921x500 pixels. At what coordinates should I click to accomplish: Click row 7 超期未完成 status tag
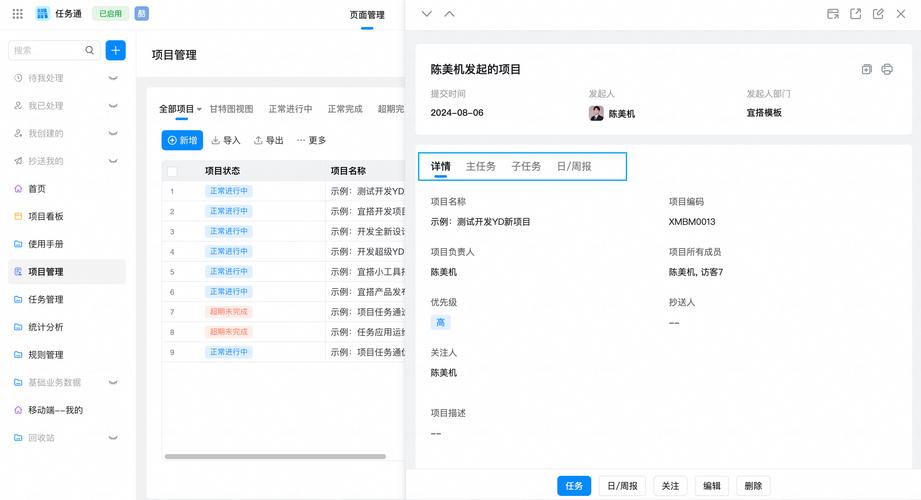click(228, 311)
